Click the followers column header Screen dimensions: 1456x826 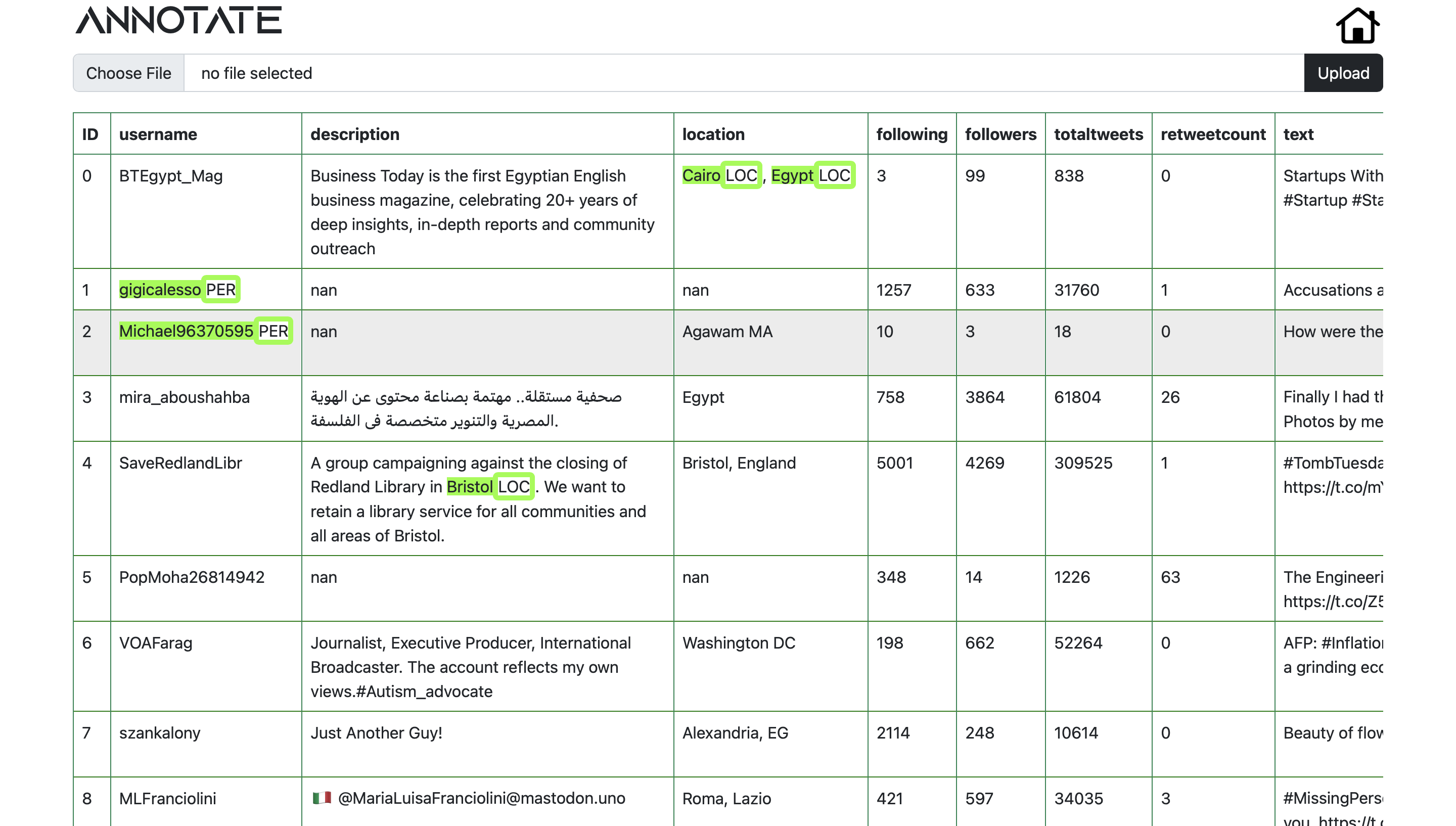1000,134
